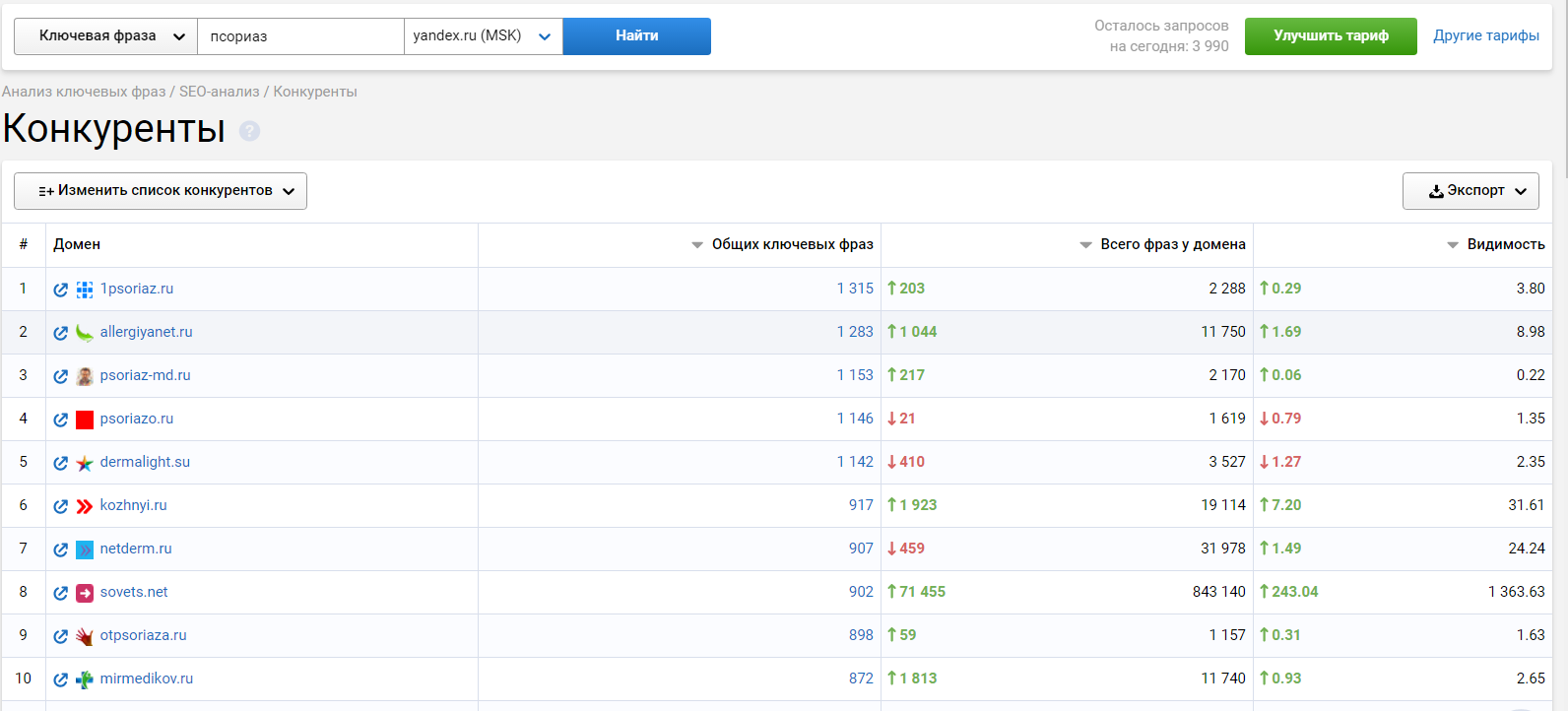Screen dimensions: 1568x711
Task: Open the otpsoriaza.ru domain link
Action: click(144, 635)
